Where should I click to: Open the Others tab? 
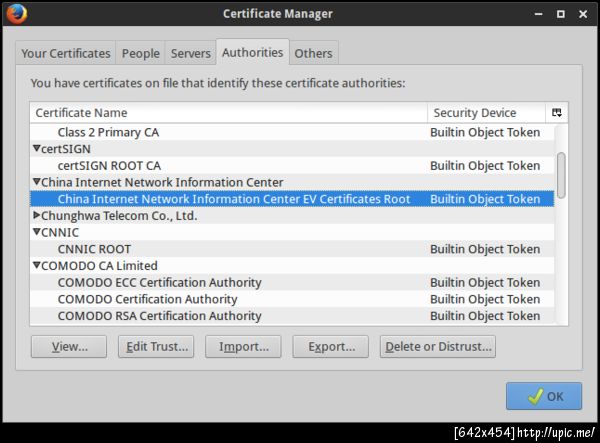313,53
